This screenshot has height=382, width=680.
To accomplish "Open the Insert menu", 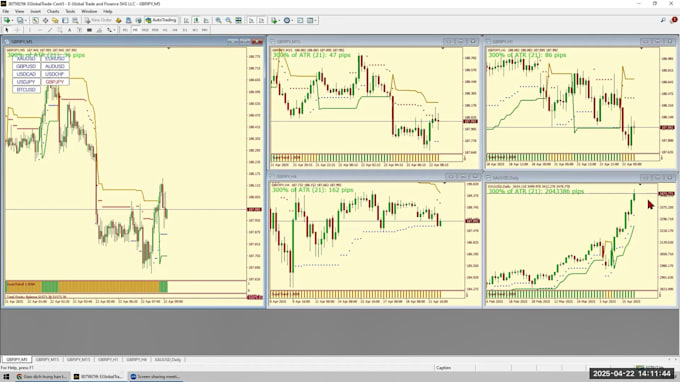I will coord(36,11).
